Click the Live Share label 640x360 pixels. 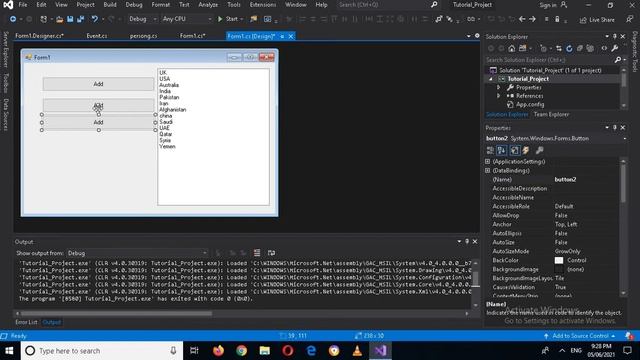tap(602, 20)
